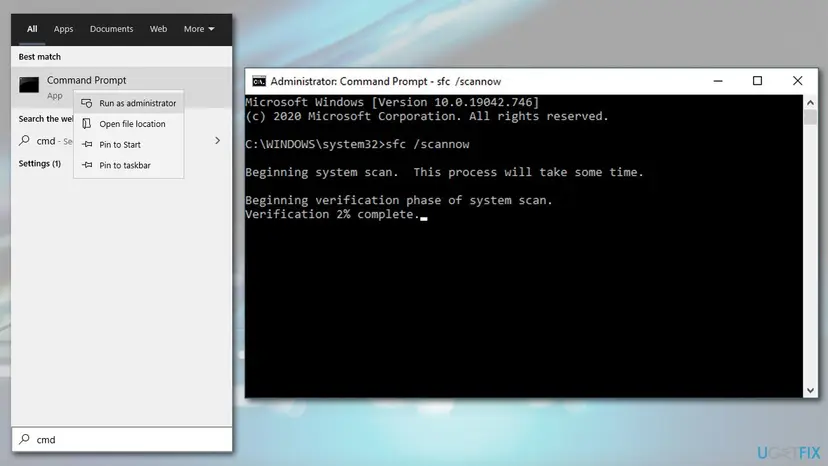Open the Documents search tab

point(111,29)
